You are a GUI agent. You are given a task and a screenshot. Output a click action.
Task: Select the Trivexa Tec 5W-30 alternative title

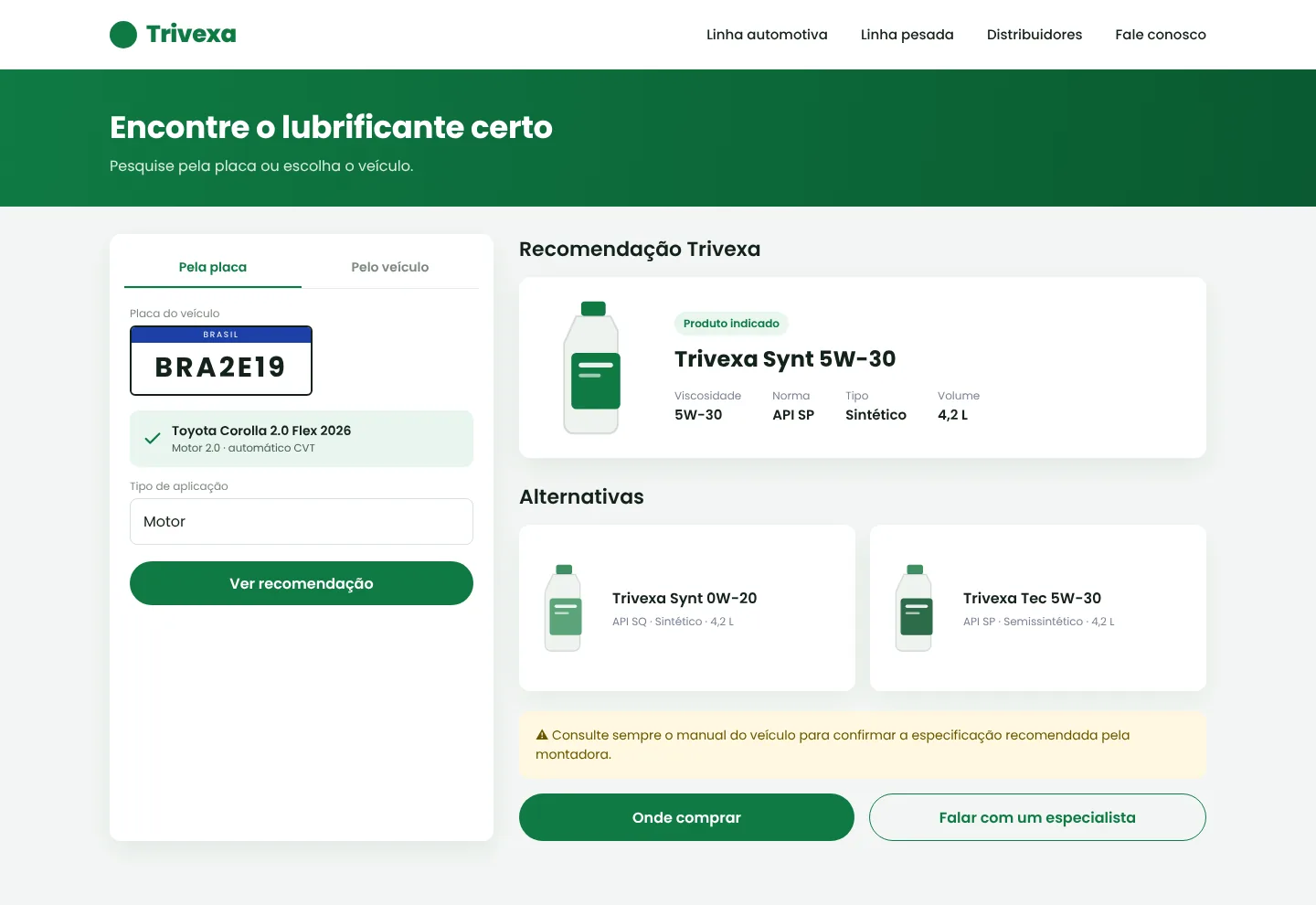coord(1032,598)
